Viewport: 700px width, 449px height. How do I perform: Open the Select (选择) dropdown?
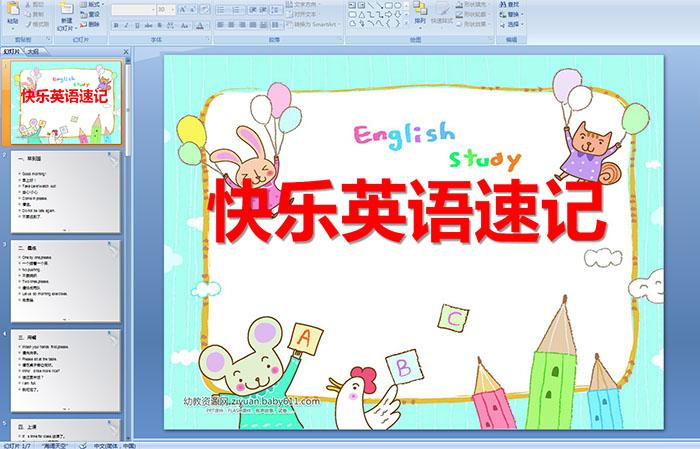coord(511,24)
